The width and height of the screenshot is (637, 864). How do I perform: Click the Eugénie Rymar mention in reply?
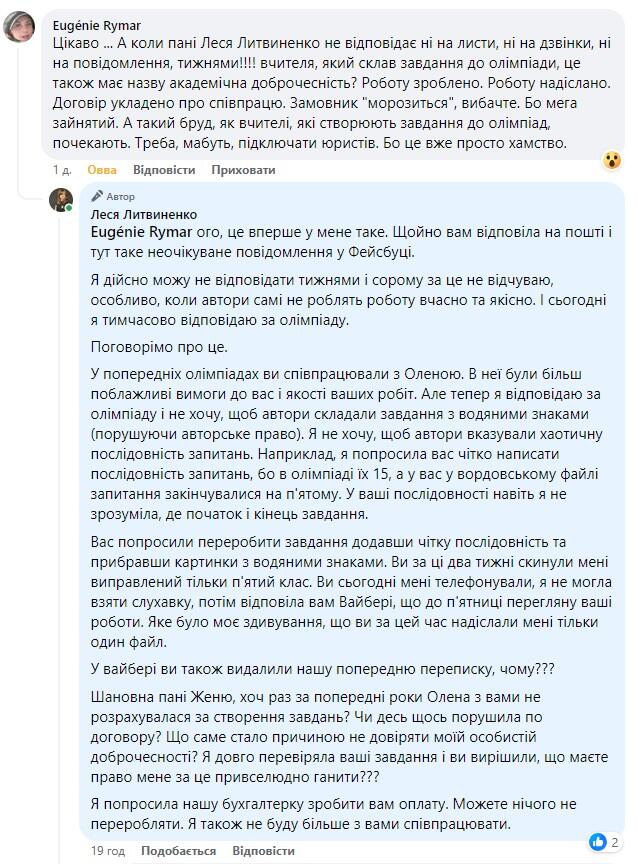click(142, 232)
